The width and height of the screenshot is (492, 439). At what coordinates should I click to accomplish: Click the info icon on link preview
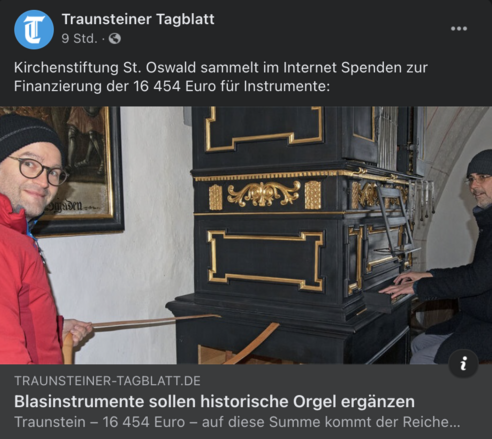[x=463, y=363]
